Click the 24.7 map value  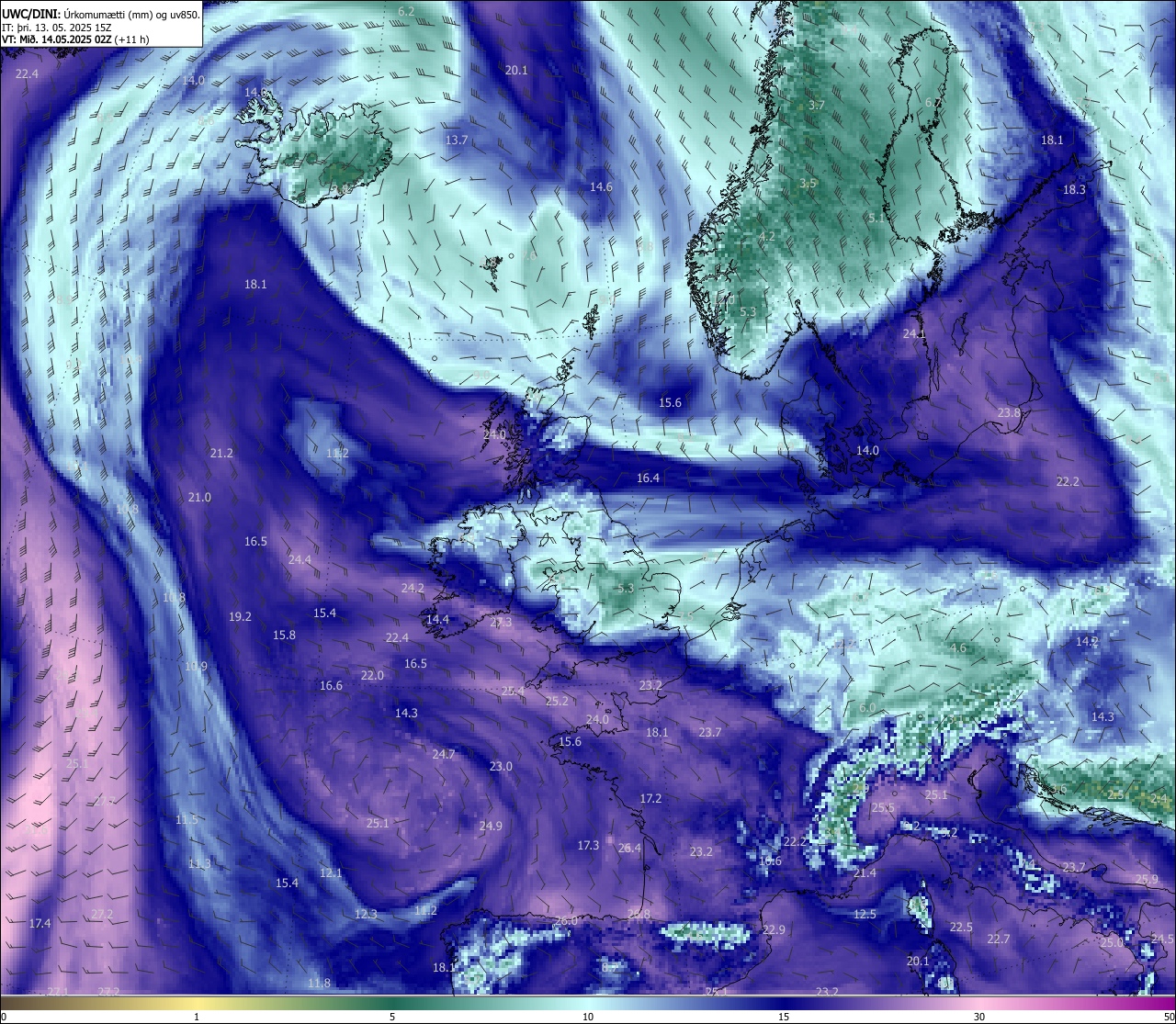point(444,754)
